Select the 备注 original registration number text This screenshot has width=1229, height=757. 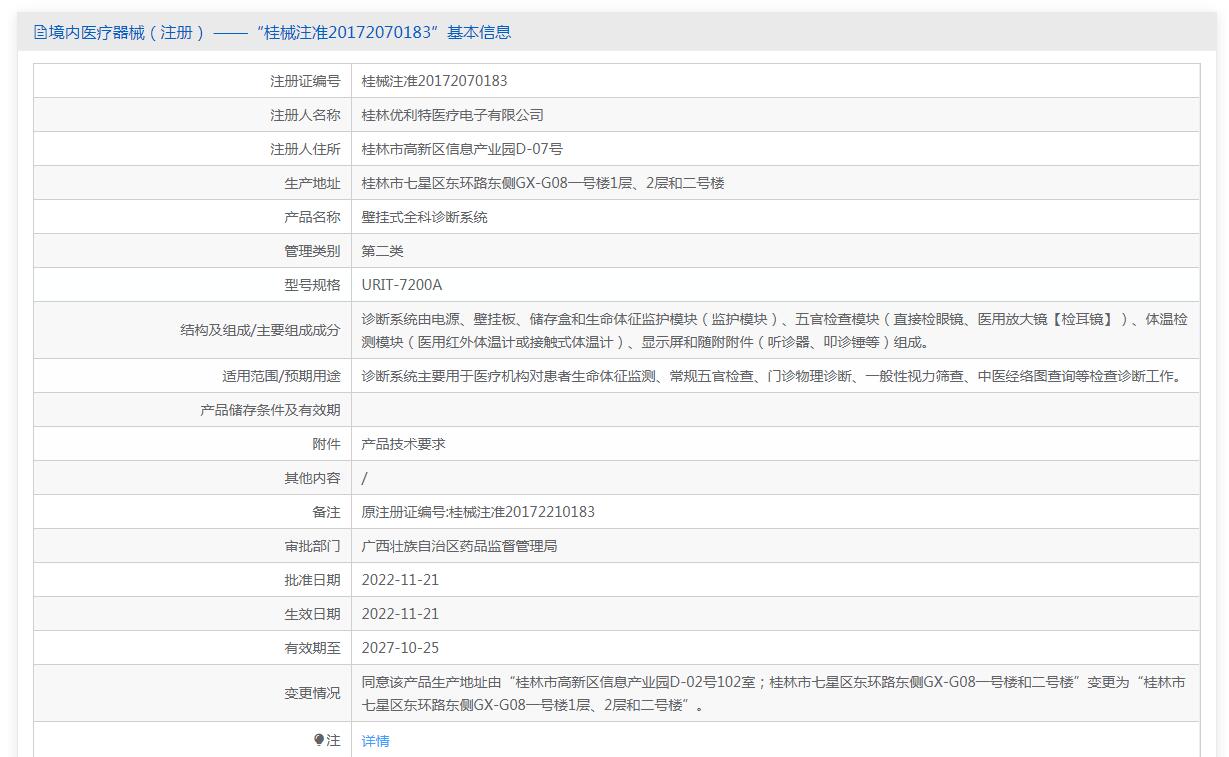click(x=478, y=512)
